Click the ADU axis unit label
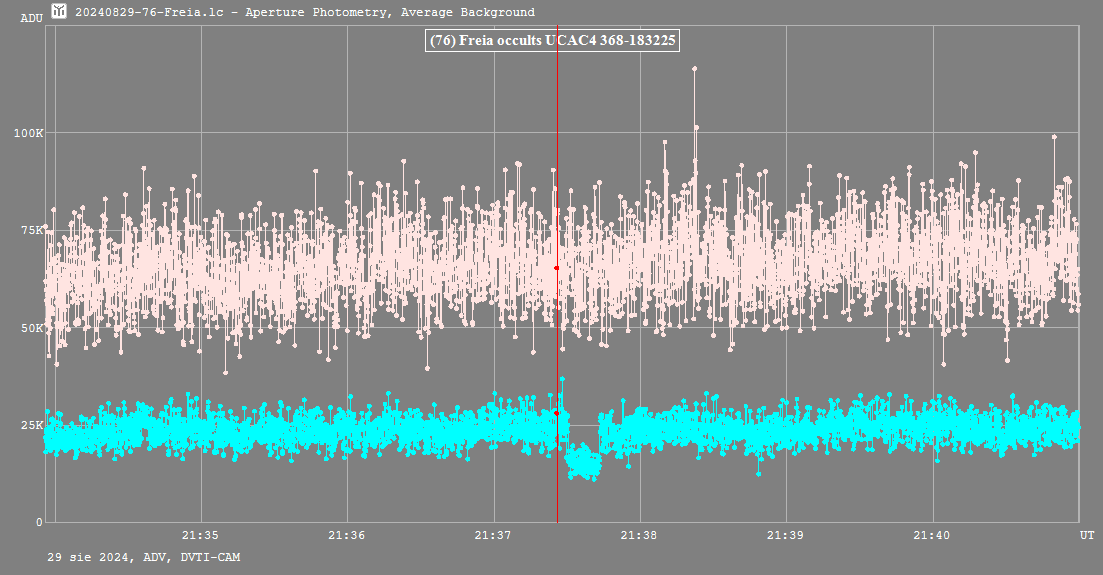The image size is (1103, 575). click(32, 18)
